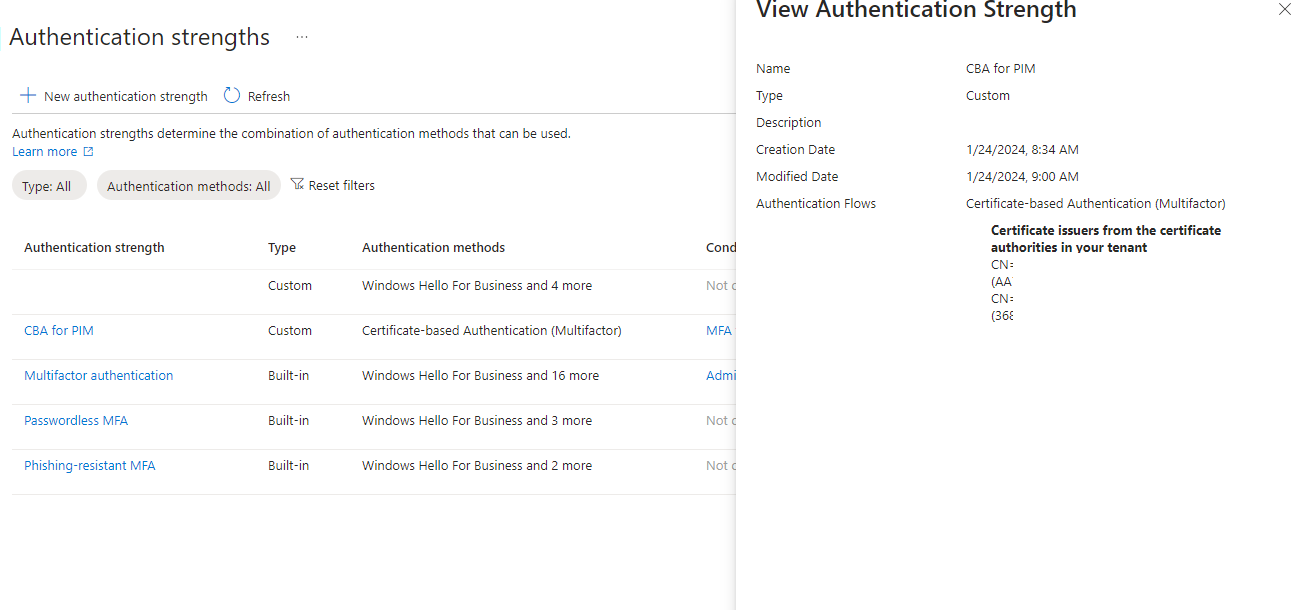Click the Description label in the panel

pos(789,123)
